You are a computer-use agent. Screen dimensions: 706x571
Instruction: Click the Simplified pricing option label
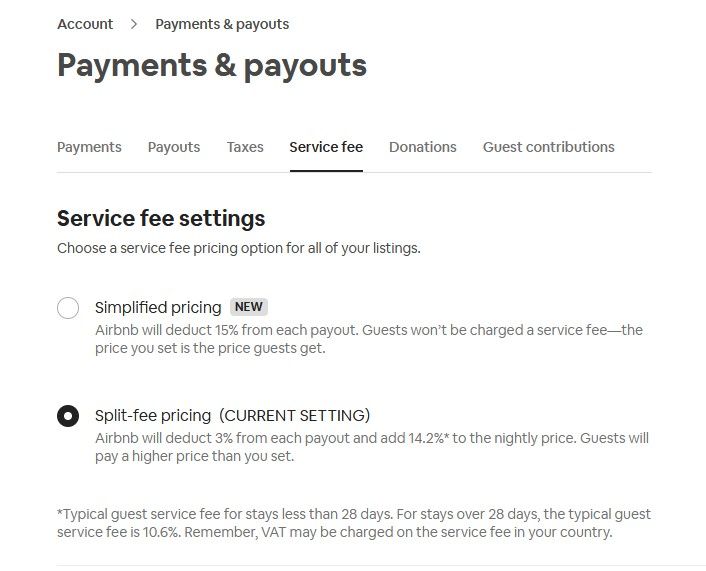(x=158, y=307)
